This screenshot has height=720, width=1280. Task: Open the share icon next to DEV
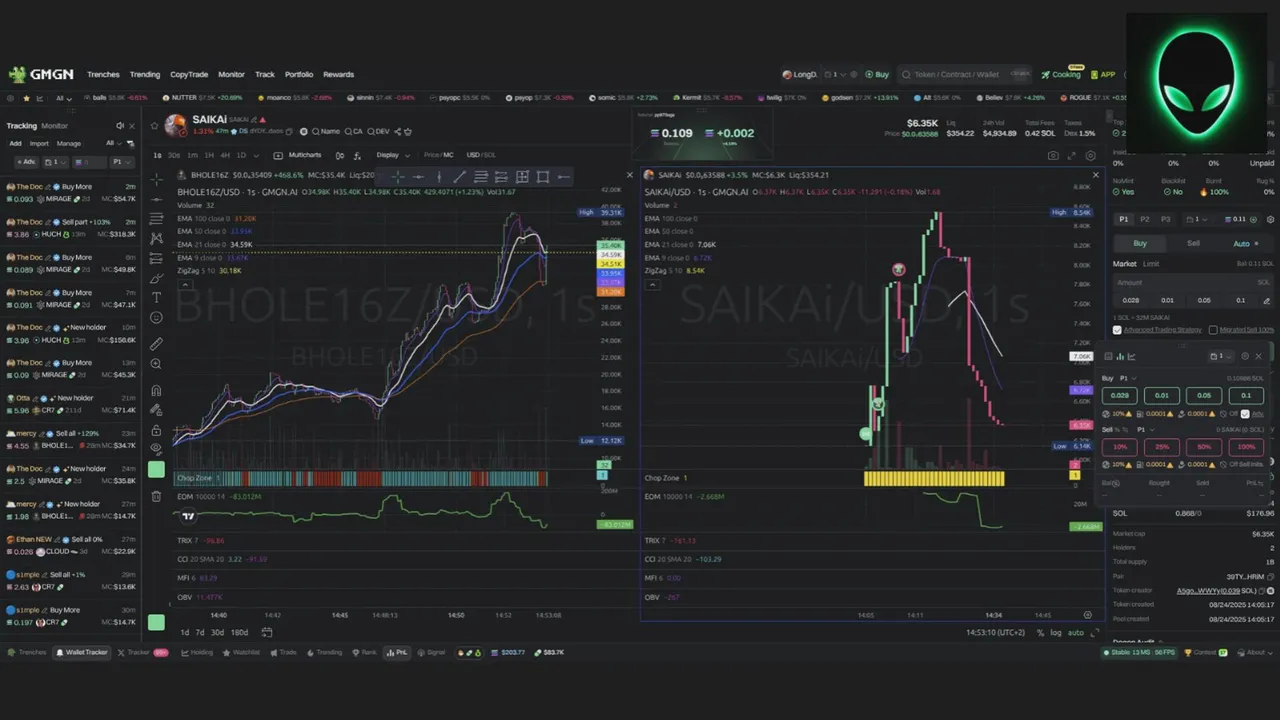point(398,131)
